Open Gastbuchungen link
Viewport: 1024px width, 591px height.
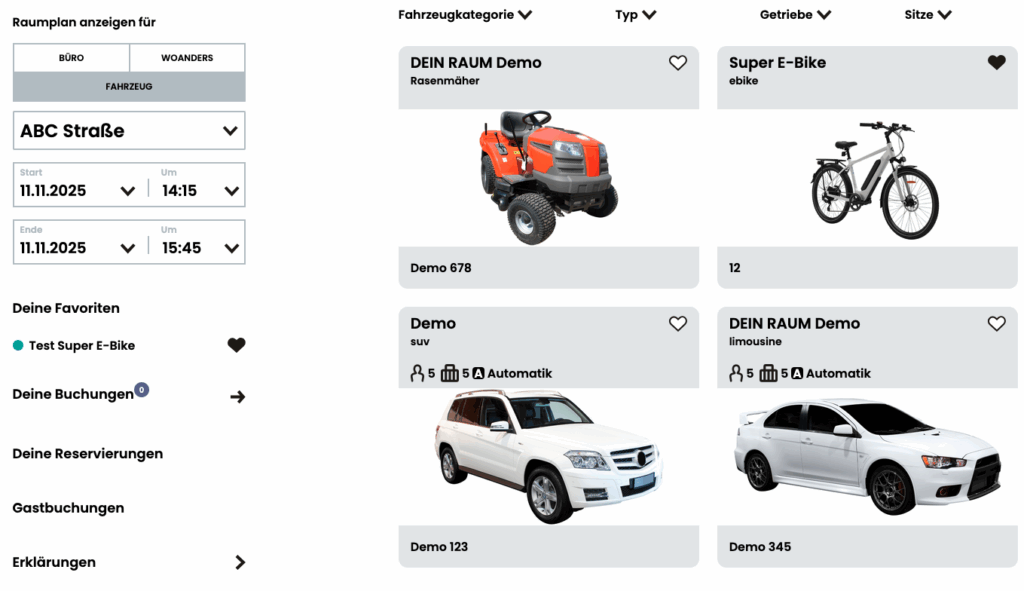click(68, 508)
